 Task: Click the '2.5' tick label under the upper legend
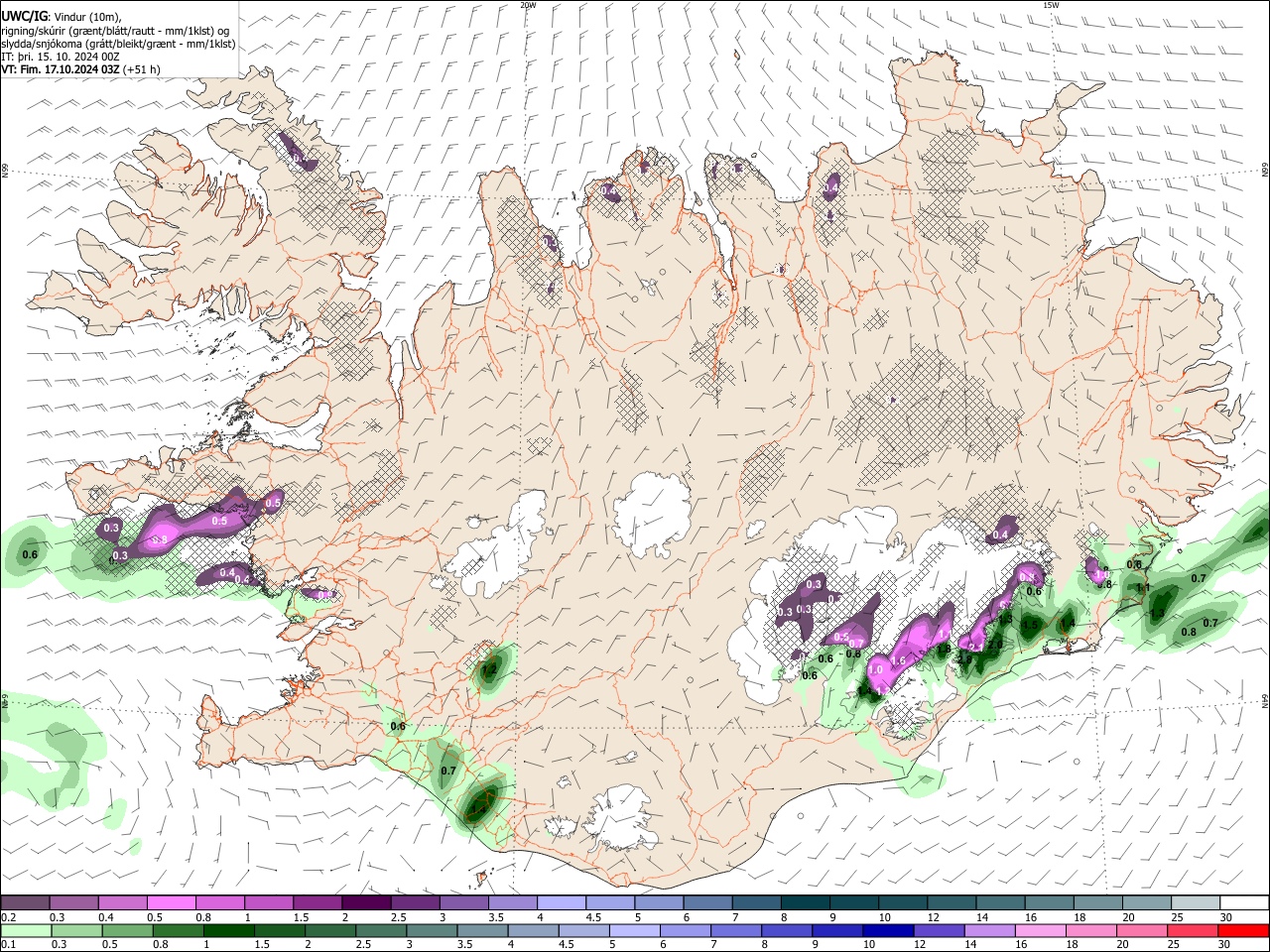coord(398,917)
